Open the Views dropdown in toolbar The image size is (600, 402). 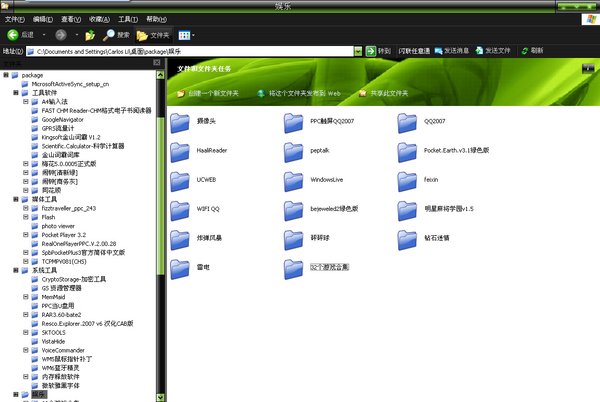187,34
